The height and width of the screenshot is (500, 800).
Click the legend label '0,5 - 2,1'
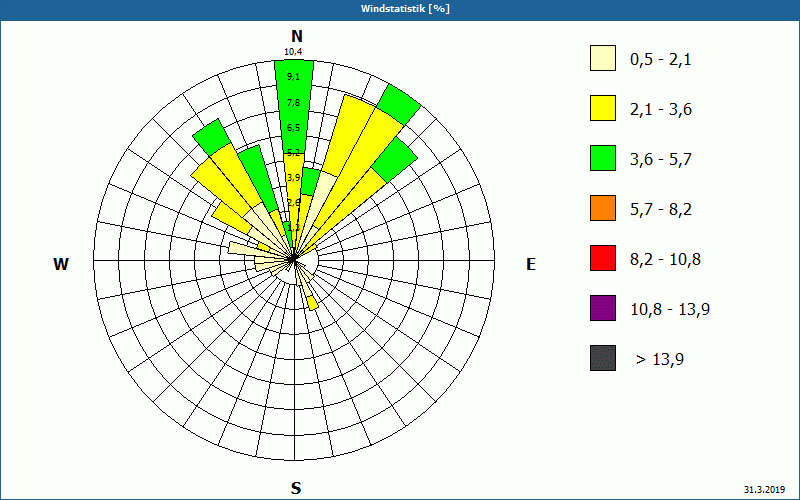(661, 60)
